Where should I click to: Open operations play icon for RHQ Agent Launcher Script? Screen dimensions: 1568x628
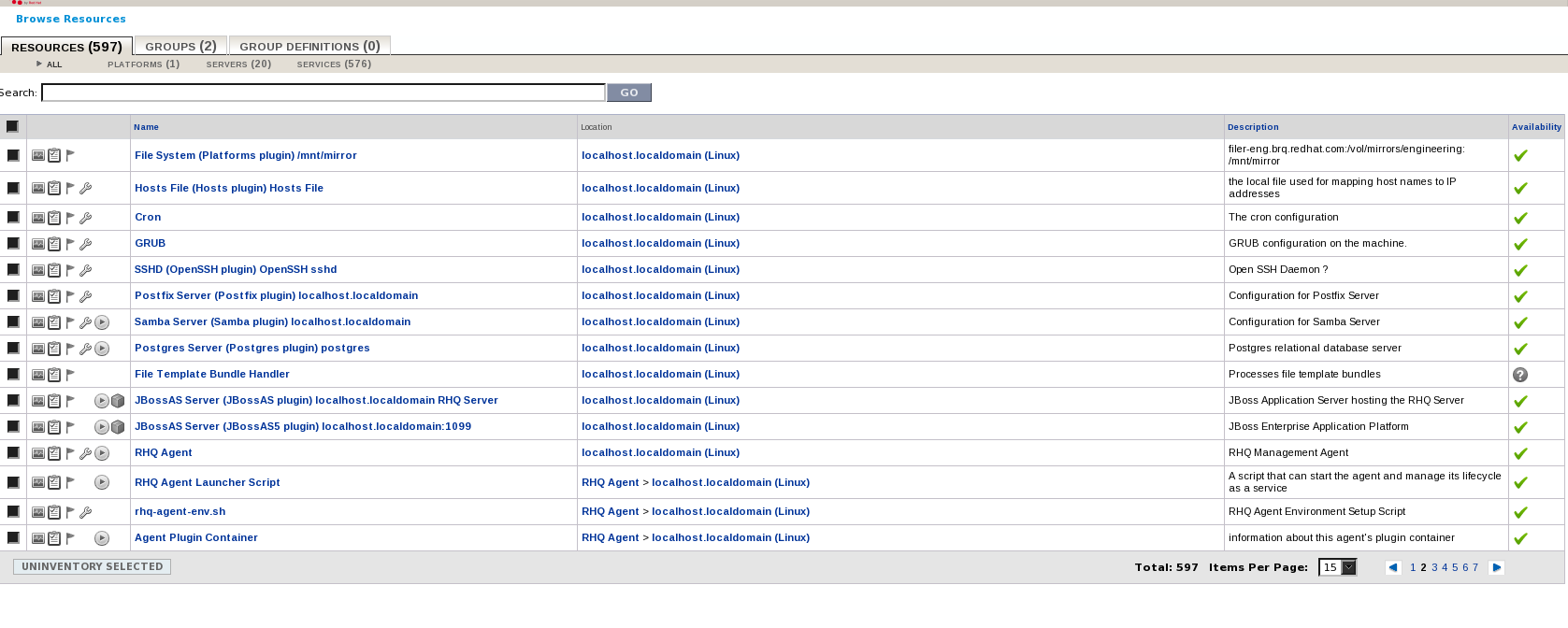[x=102, y=482]
